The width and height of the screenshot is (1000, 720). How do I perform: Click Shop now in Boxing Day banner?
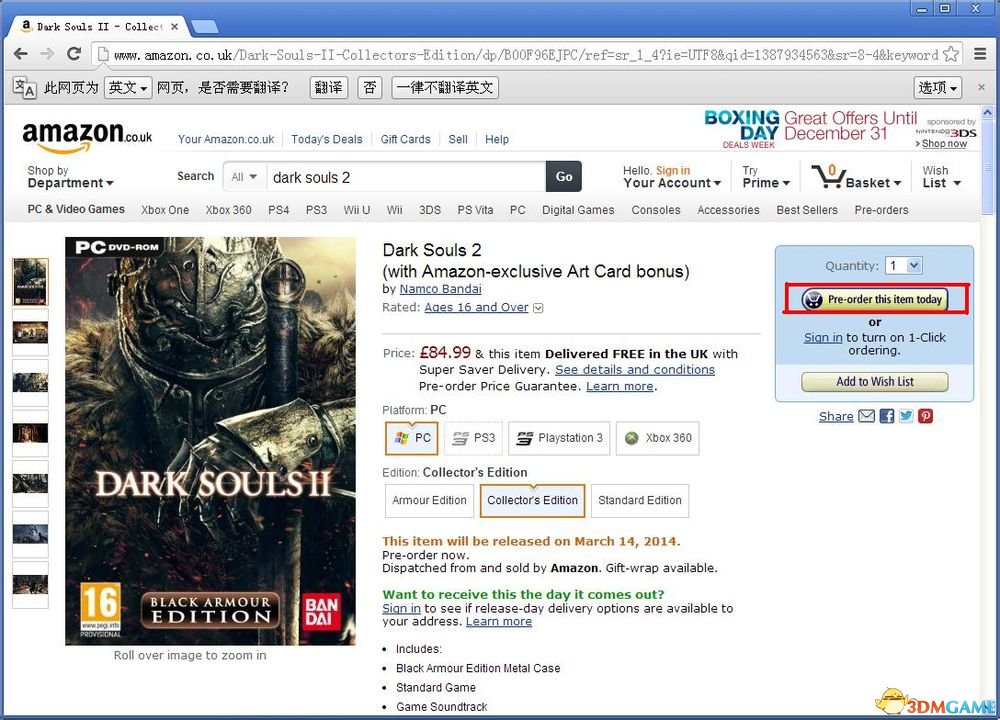click(x=944, y=143)
